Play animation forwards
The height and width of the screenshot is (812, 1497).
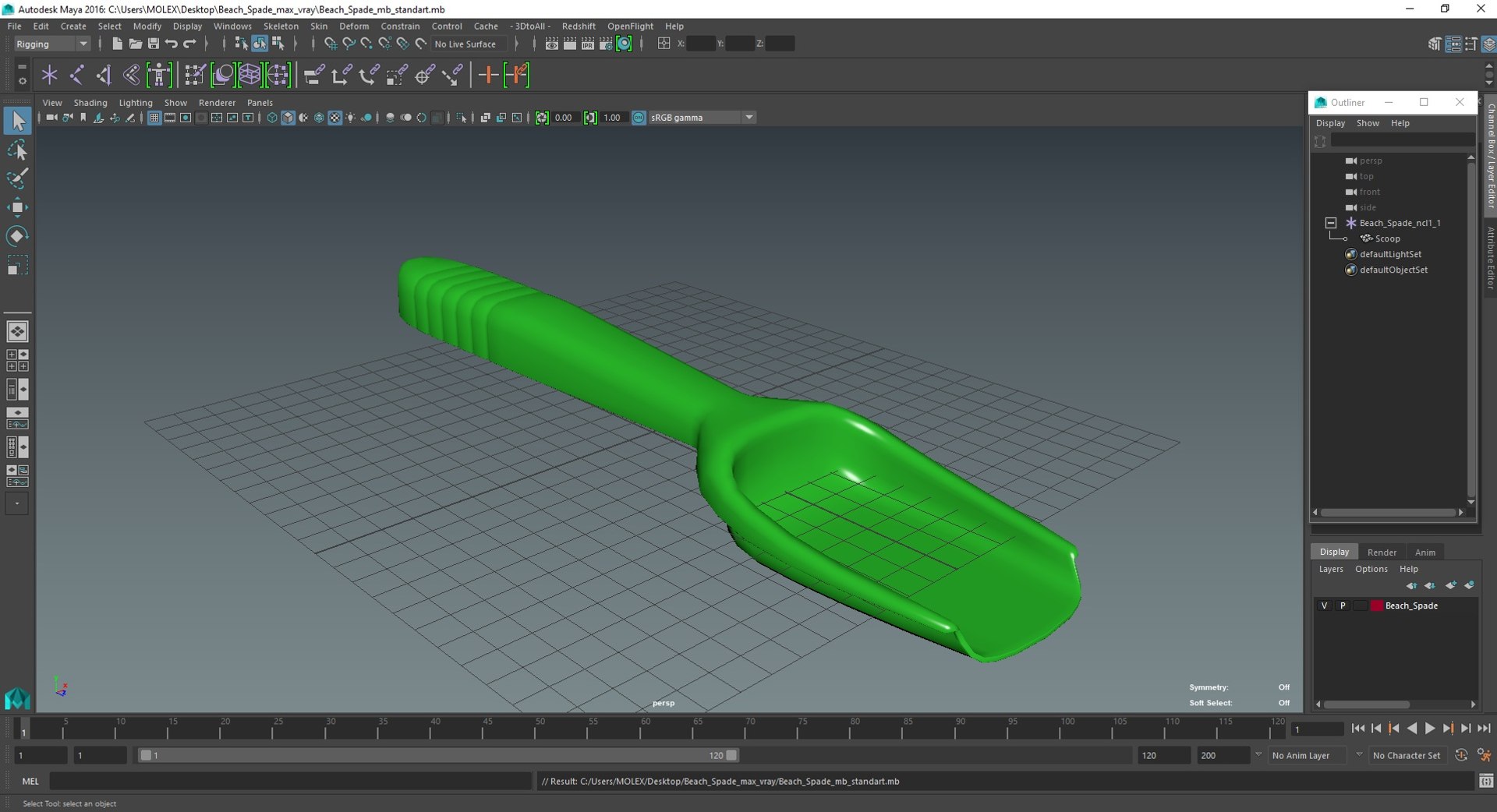(x=1430, y=728)
